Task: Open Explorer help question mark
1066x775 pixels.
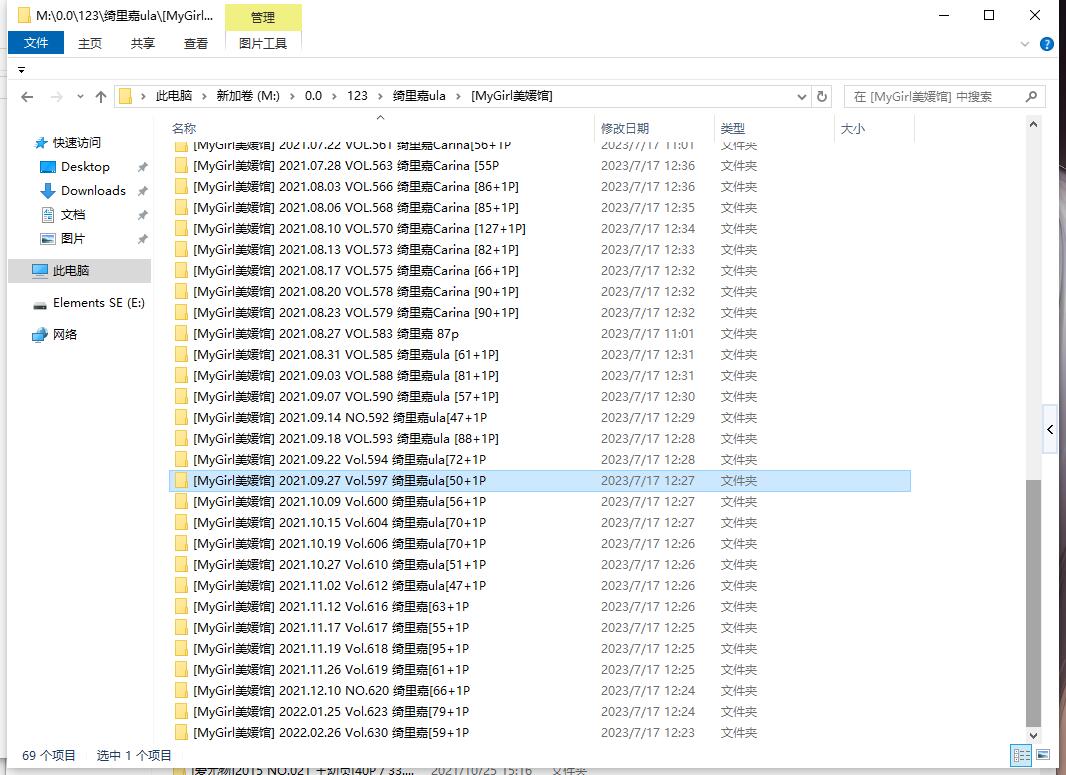Action: tap(1047, 44)
